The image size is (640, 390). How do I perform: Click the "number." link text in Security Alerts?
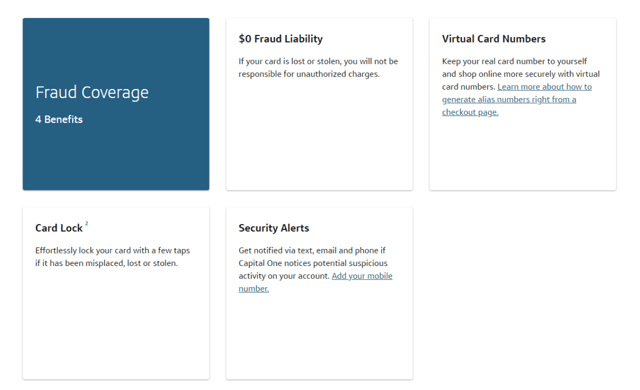point(253,289)
